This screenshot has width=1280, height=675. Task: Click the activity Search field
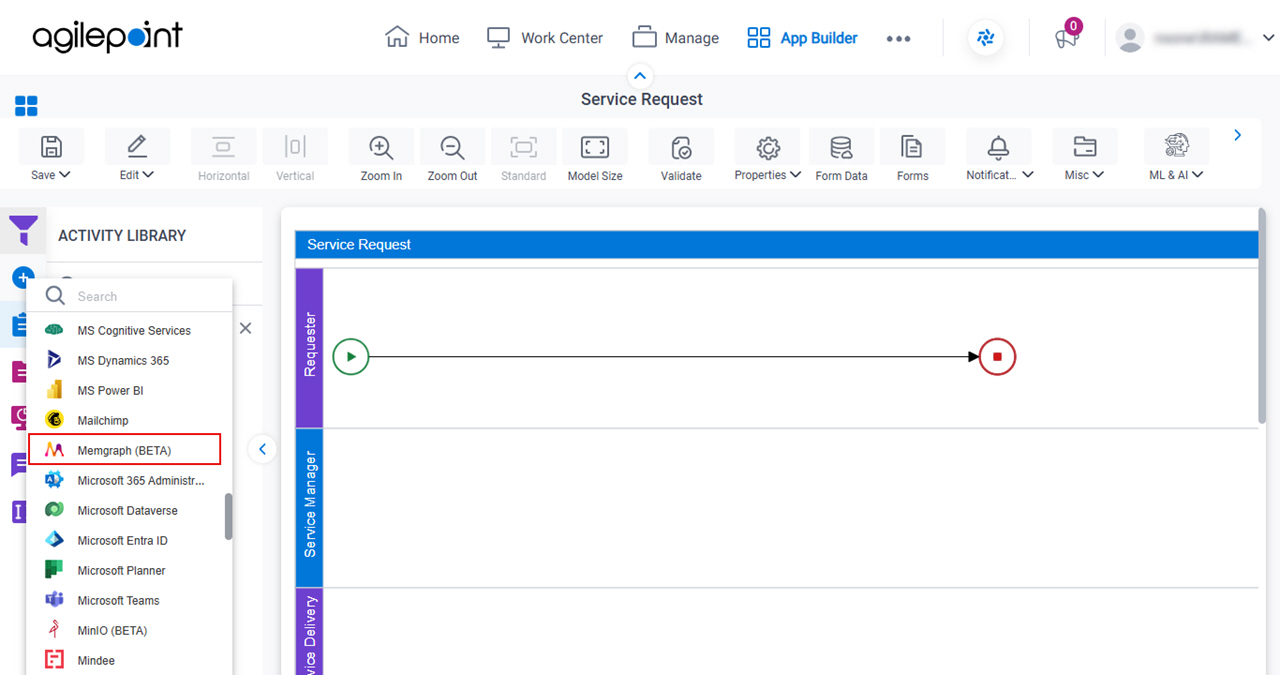129,296
